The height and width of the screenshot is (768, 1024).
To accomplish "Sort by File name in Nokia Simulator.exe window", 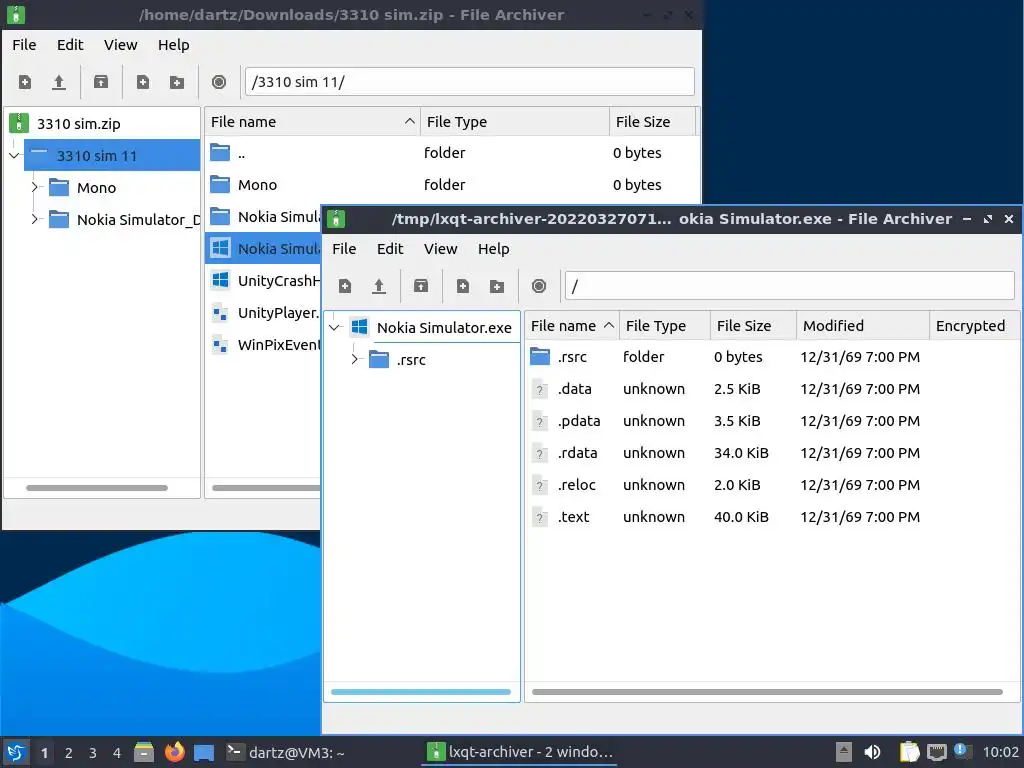I will [x=572, y=326].
